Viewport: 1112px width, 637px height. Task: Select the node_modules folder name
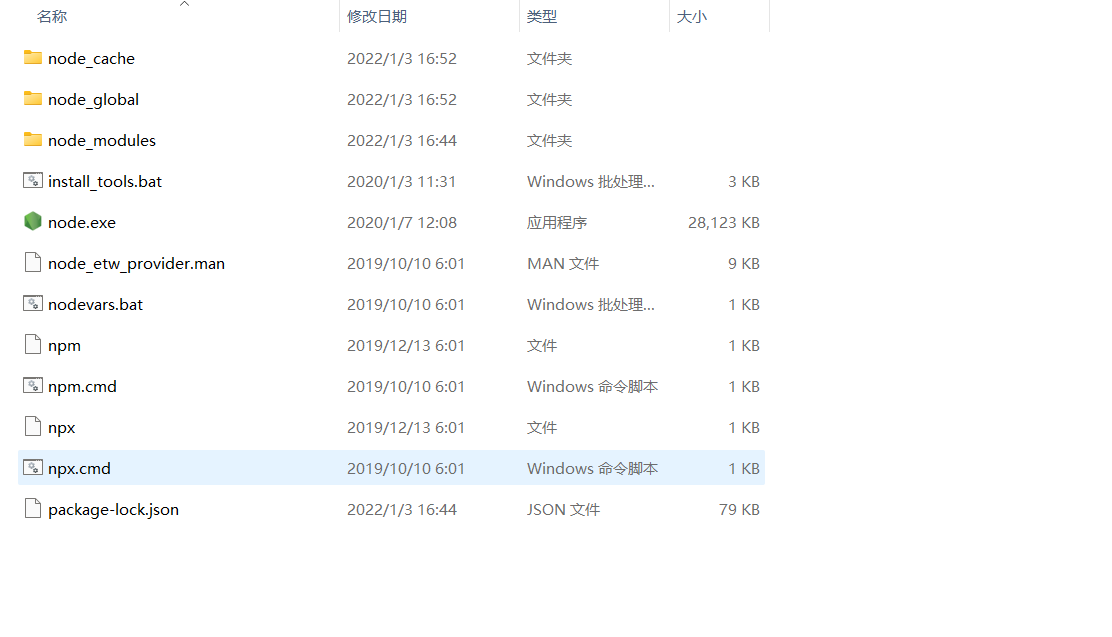click(x=102, y=140)
